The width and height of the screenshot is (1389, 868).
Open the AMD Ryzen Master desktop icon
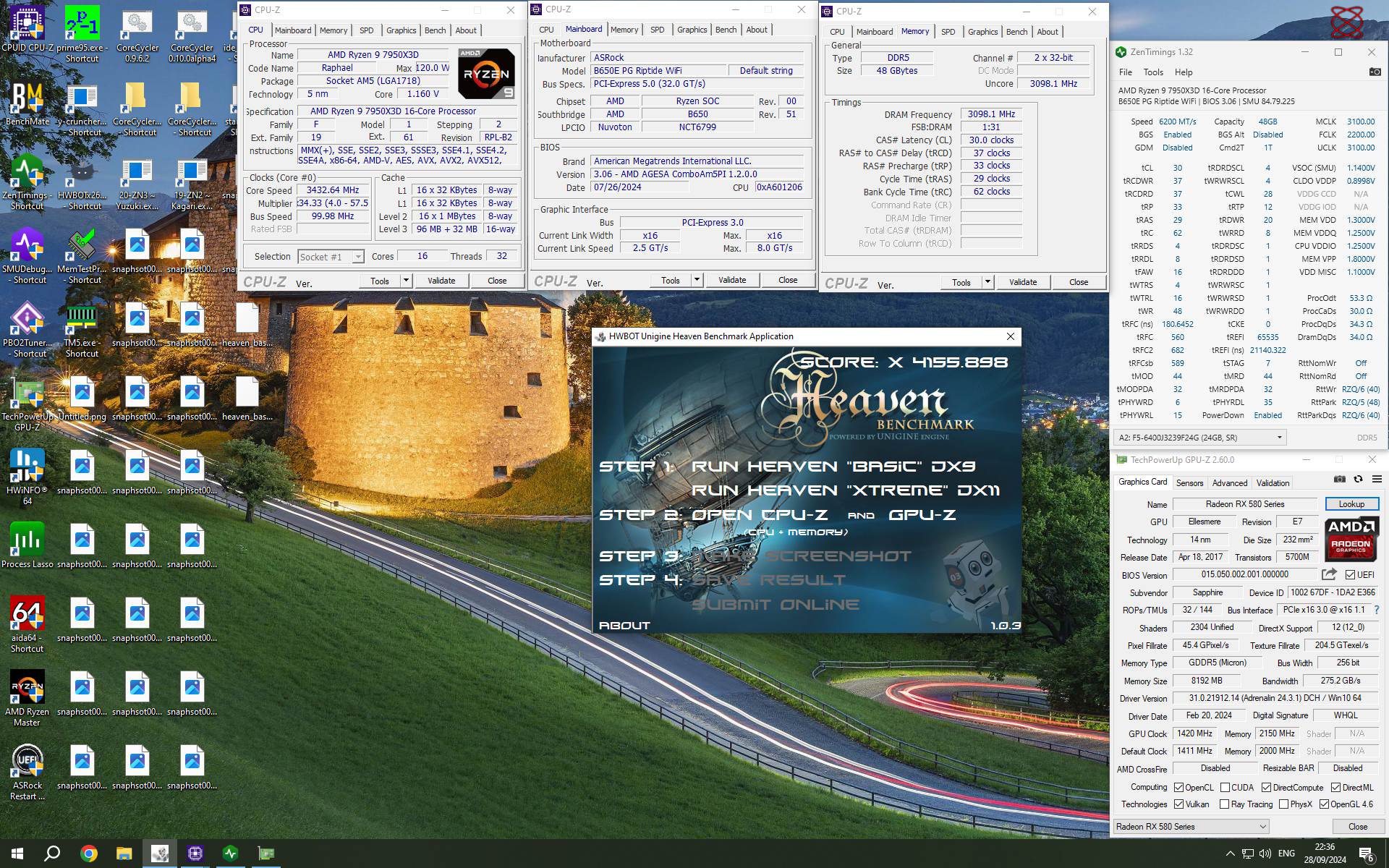point(27,699)
